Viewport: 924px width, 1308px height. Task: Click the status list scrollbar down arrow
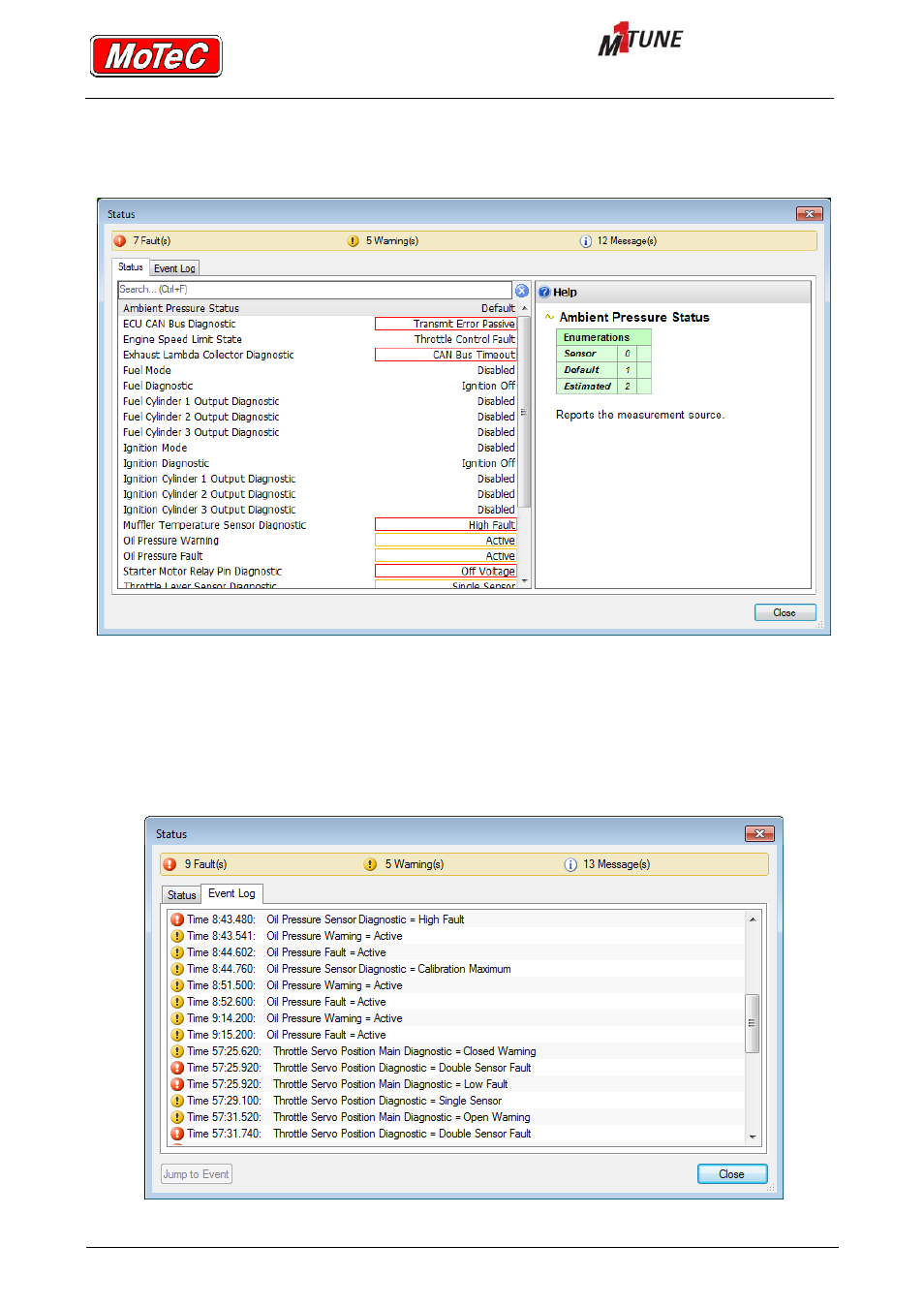pyautogui.click(x=525, y=581)
